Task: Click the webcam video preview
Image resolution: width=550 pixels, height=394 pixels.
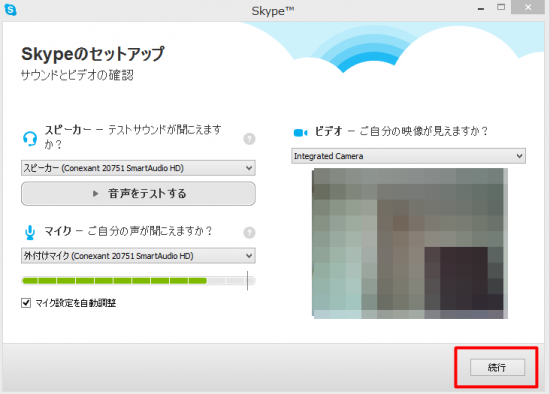Action: [x=410, y=243]
